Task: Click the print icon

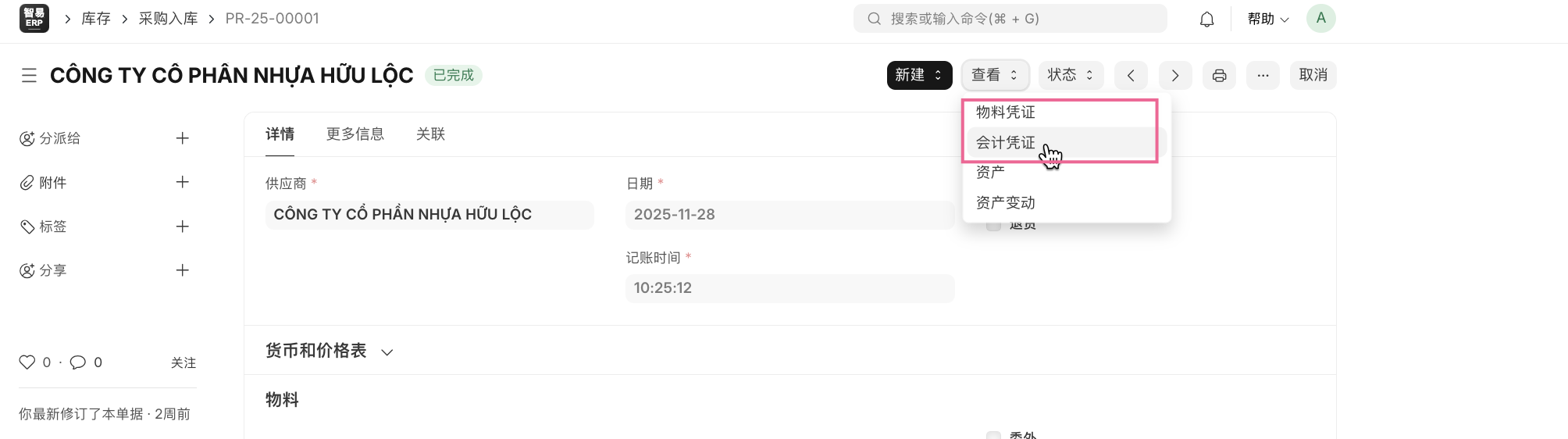Action: pyautogui.click(x=1219, y=75)
